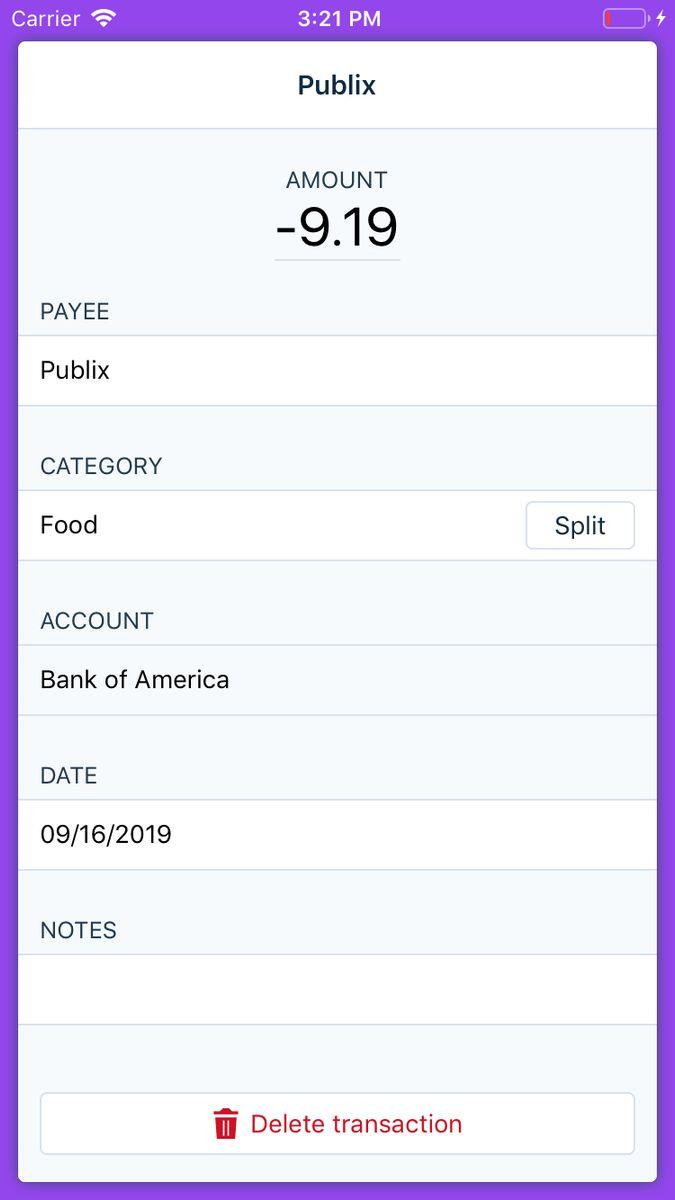This screenshot has height=1200, width=675.
Task: Tap the Publix title header
Action: [x=337, y=86]
